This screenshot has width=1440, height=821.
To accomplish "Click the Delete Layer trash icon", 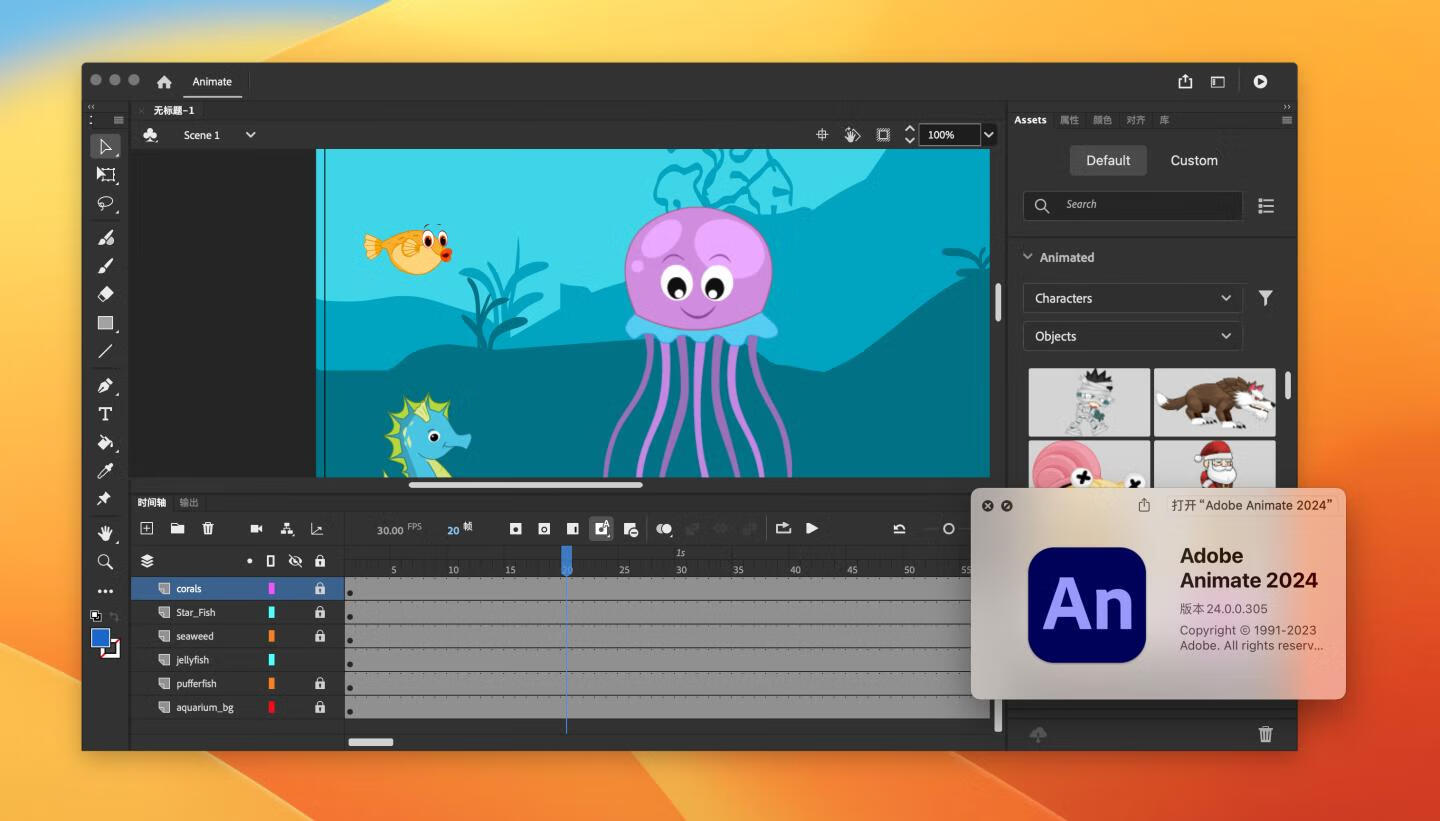I will point(208,529).
